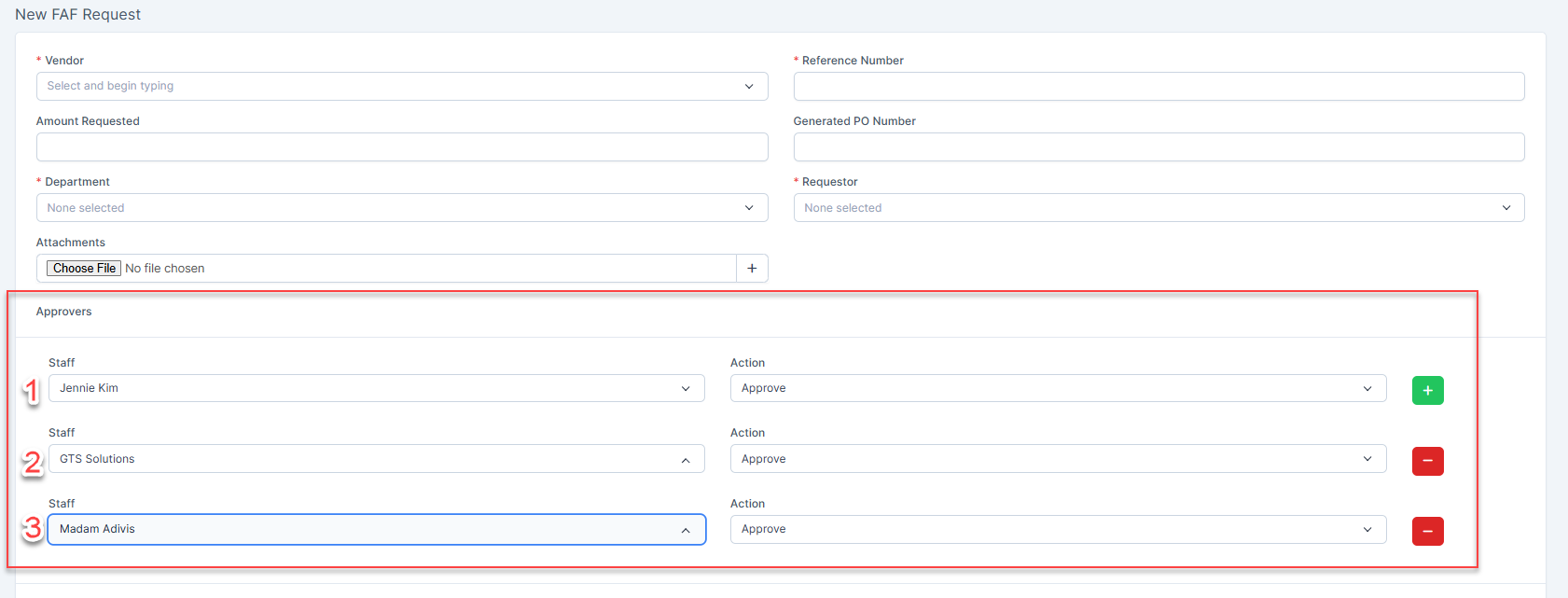The height and width of the screenshot is (598, 1568).
Task: Remove the GTS Solutions approver row
Action: pos(1427,461)
